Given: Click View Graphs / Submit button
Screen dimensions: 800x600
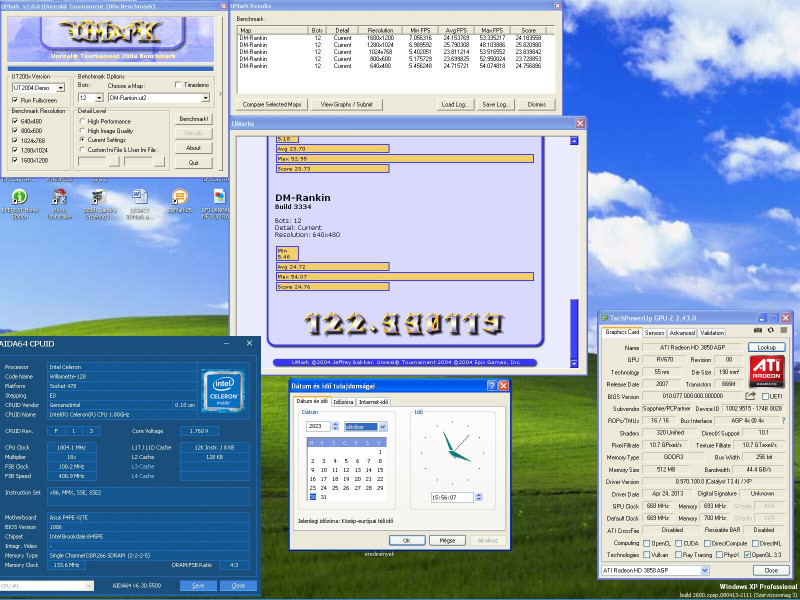Looking at the screenshot, I should pos(346,105).
